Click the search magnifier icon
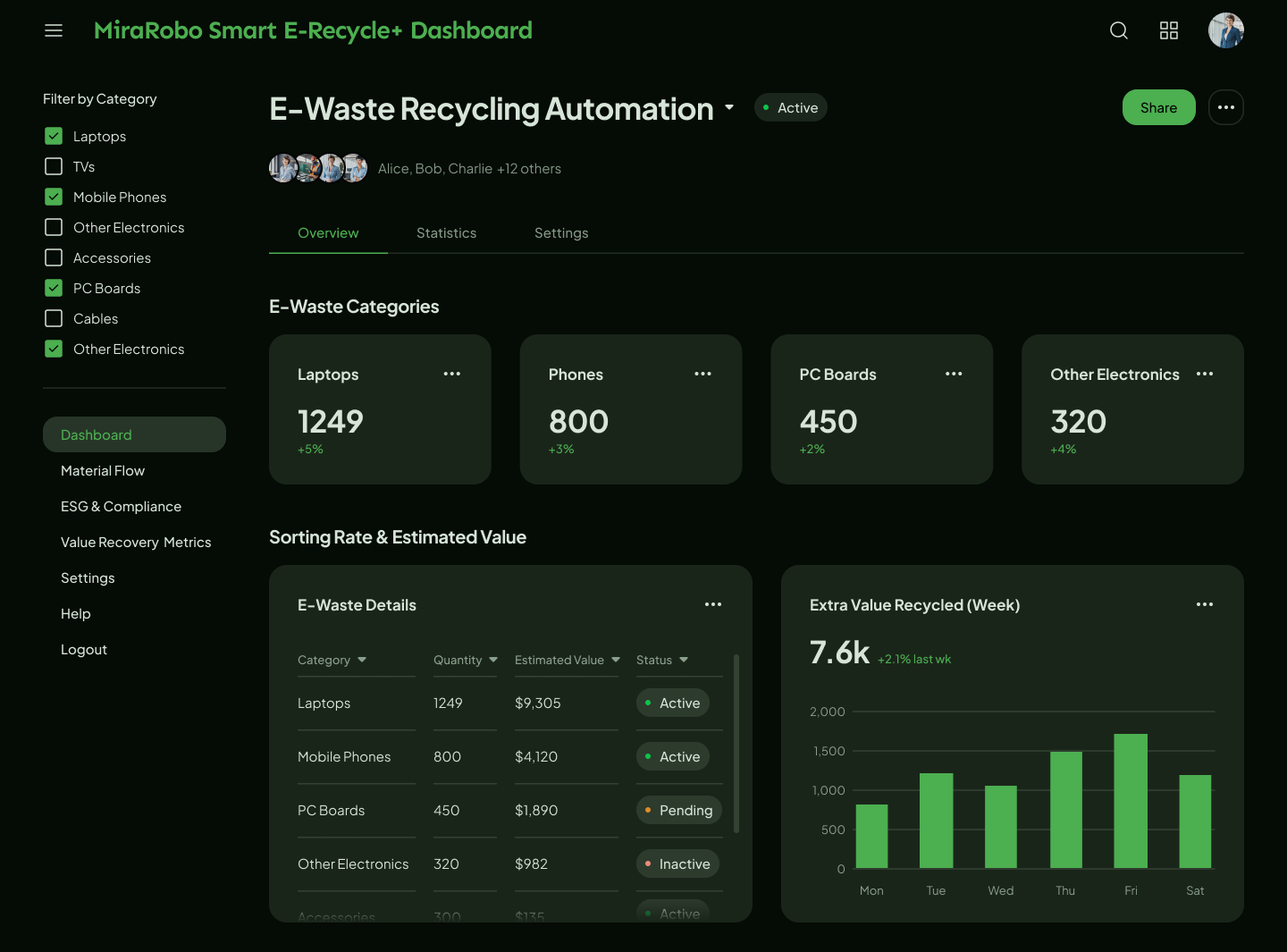Image resolution: width=1287 pixels, height=952 pixels. point(1118,30)
